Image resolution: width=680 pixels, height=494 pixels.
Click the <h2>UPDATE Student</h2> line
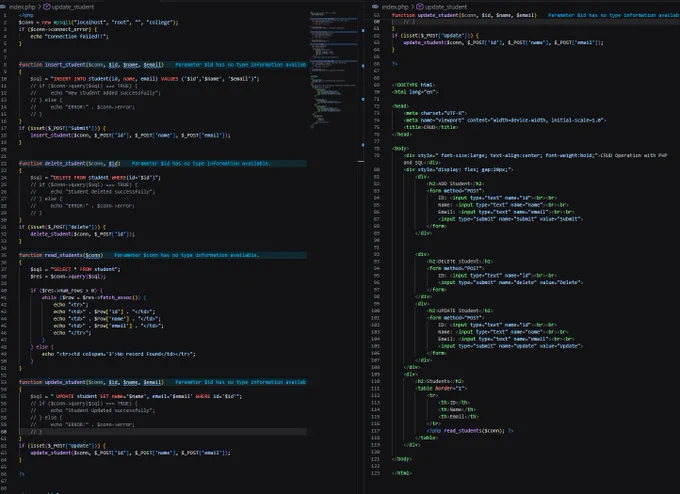click(x=460, y=311)
